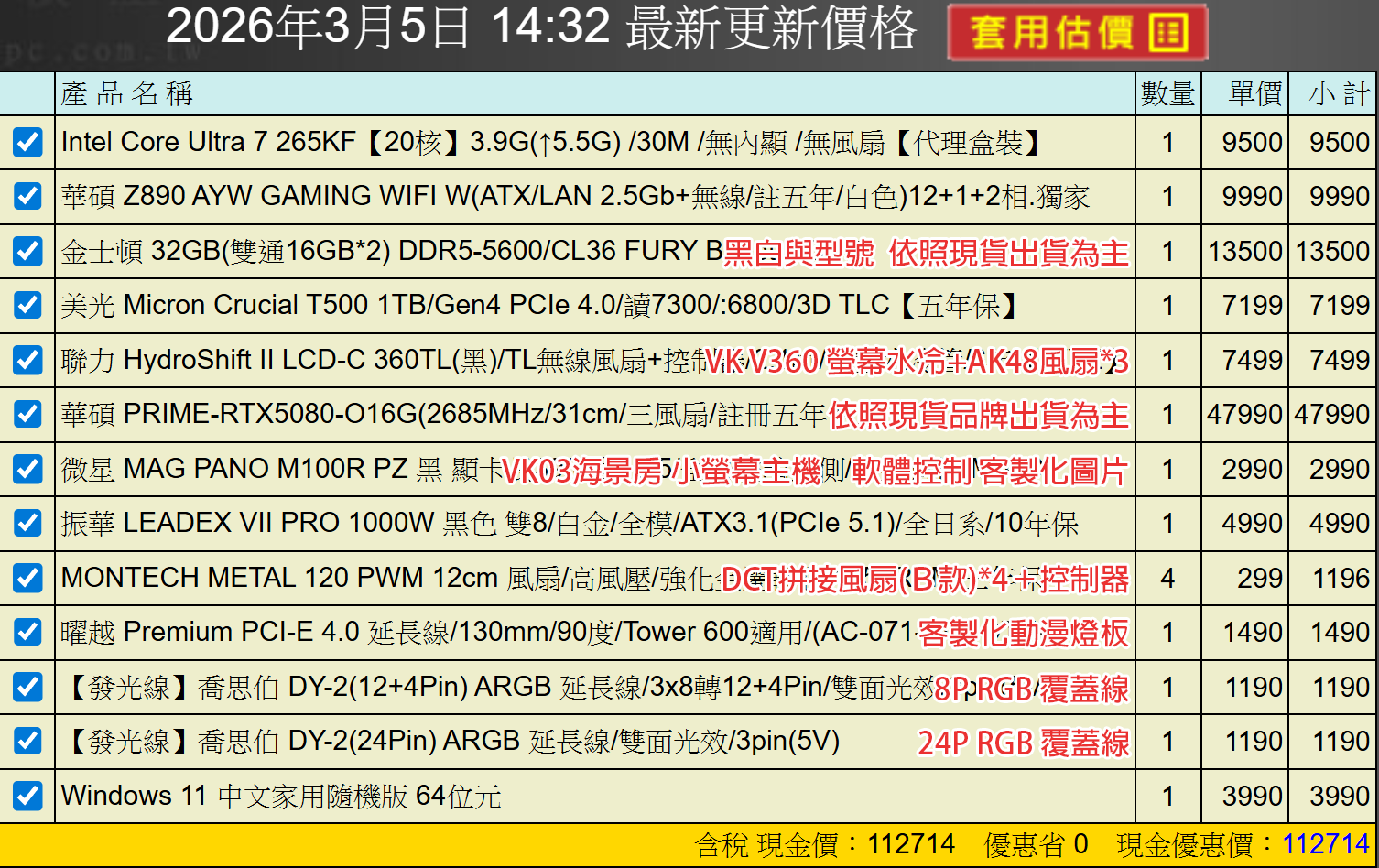
Task: Click the 優惠省 0 discount text
Action: pos(1037,844)
